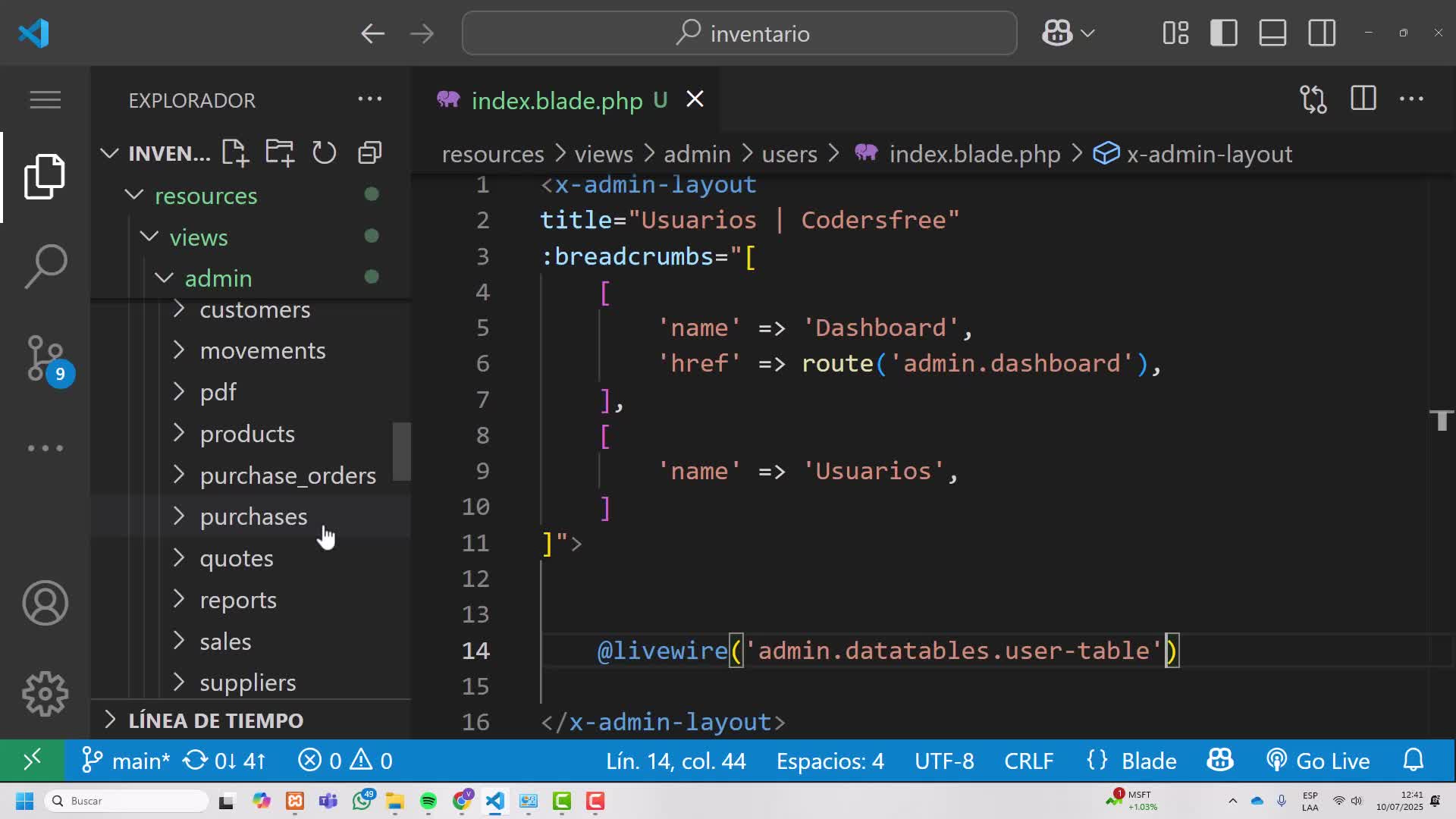Go forward with the right arrow
The image size is (1456, 819).
tap(422, 33)
